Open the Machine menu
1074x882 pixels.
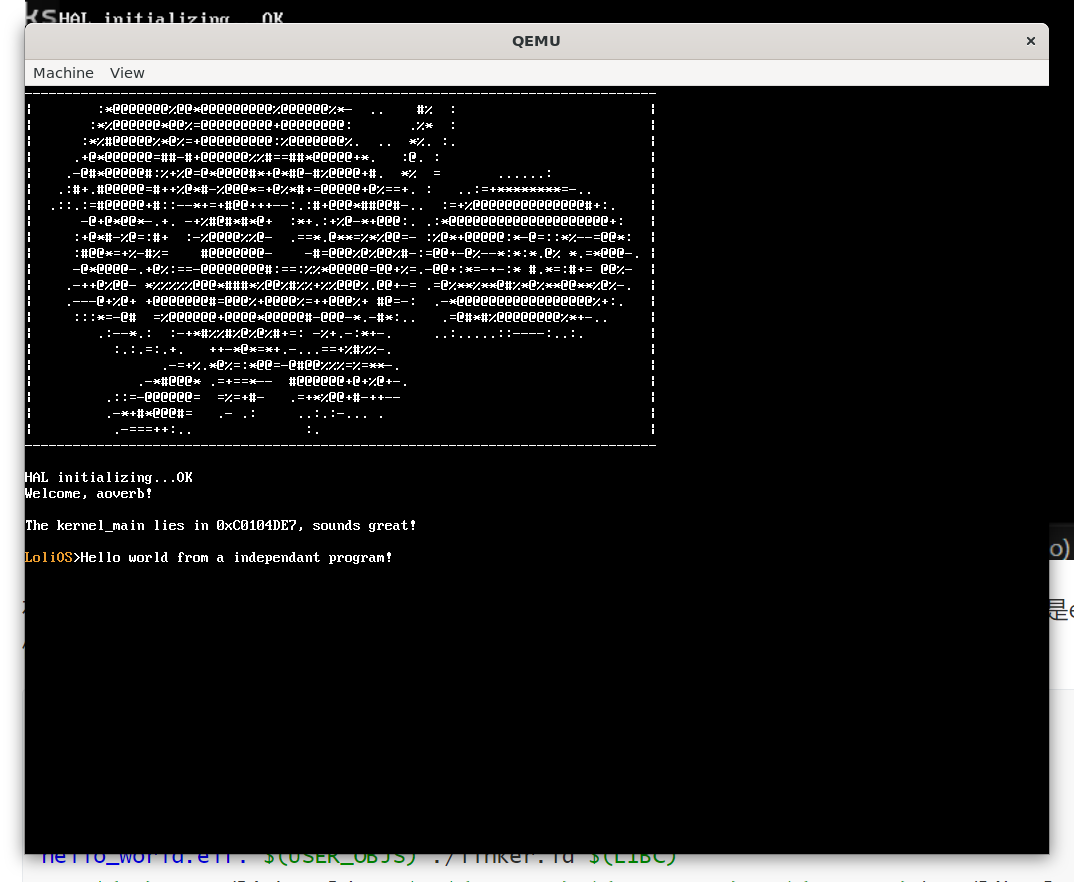[63, 72]
